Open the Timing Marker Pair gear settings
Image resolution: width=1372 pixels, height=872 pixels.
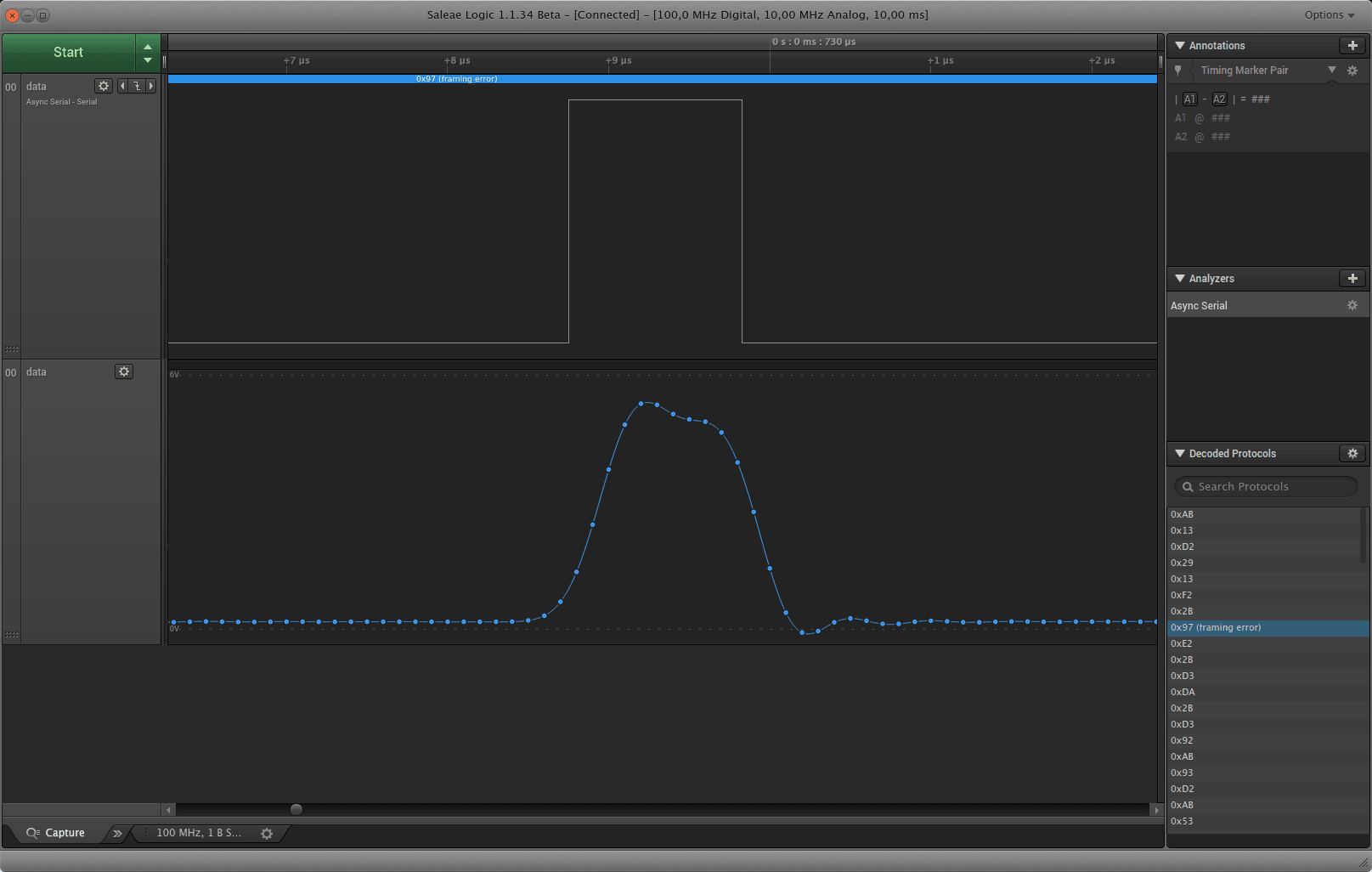pyautogui.click(x=1352, y=71)
